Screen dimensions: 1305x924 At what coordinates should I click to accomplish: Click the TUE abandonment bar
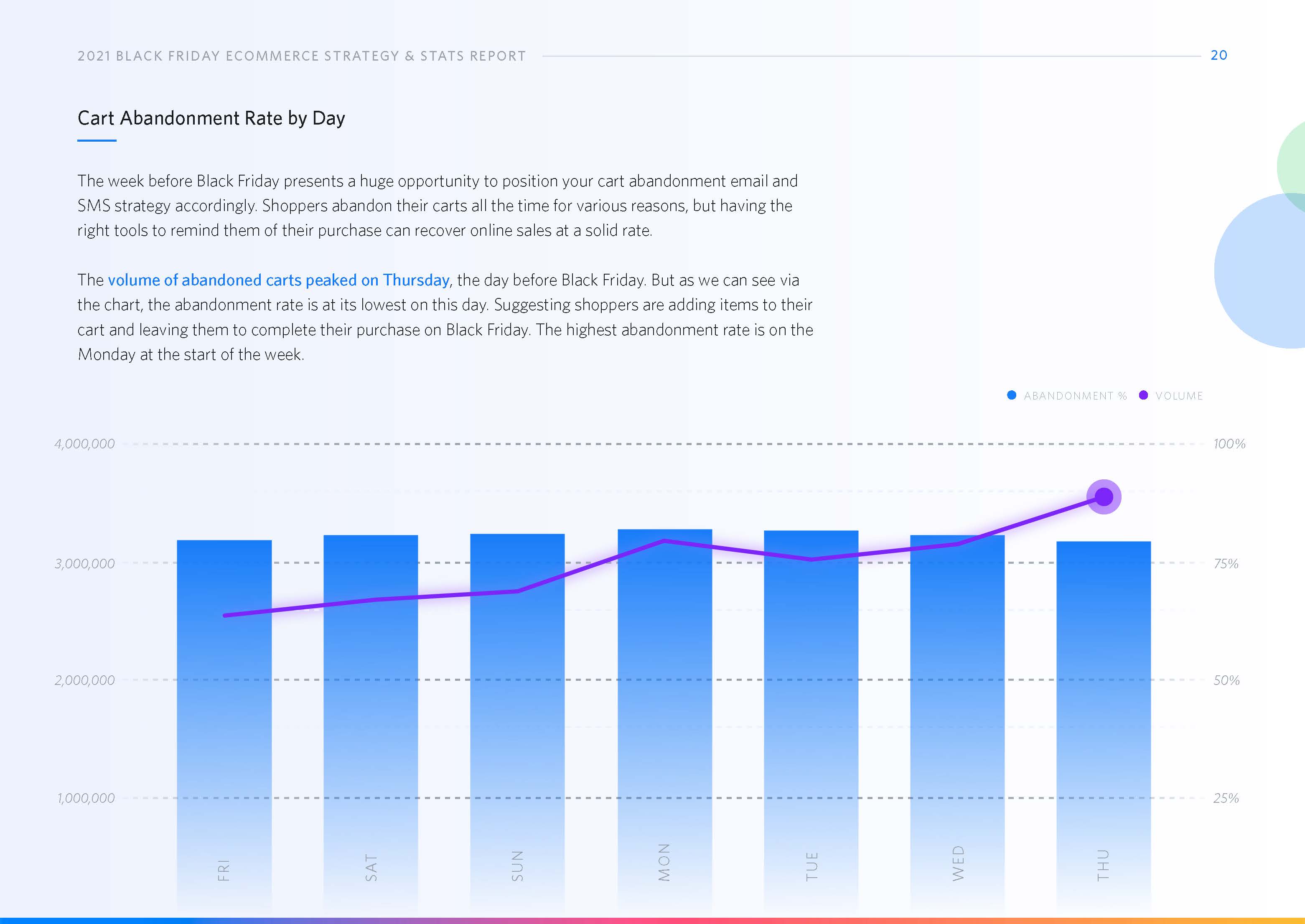click(811, 711)
